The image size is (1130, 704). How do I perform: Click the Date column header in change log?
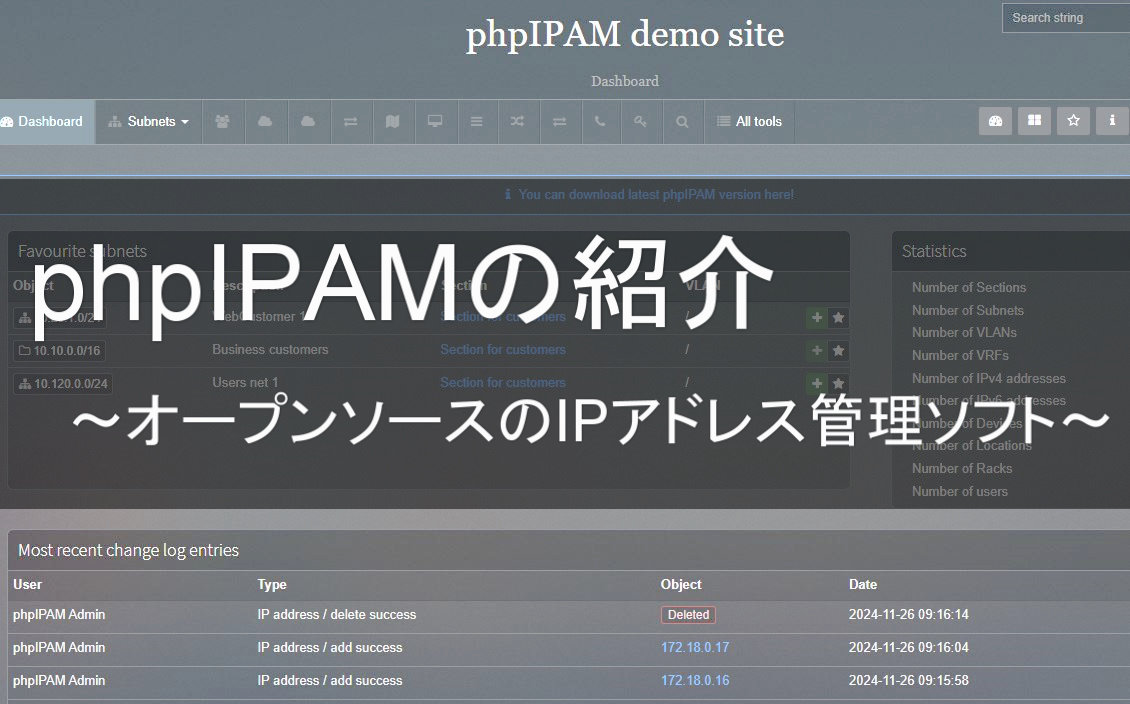pyautogui.click(x=863, y=584)
